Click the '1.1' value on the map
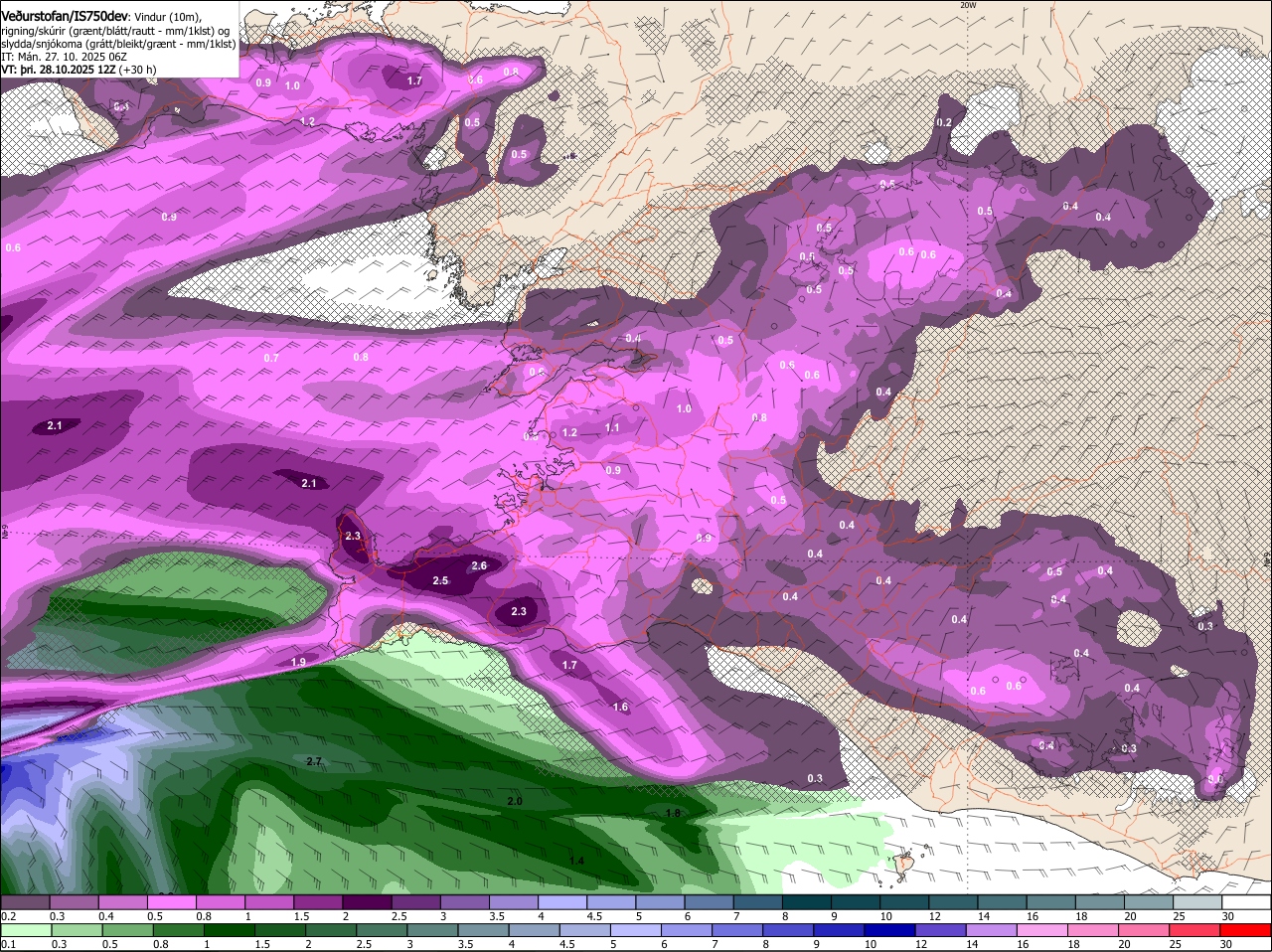Viewport: 1272px width, 952px height. coord(612,428)
